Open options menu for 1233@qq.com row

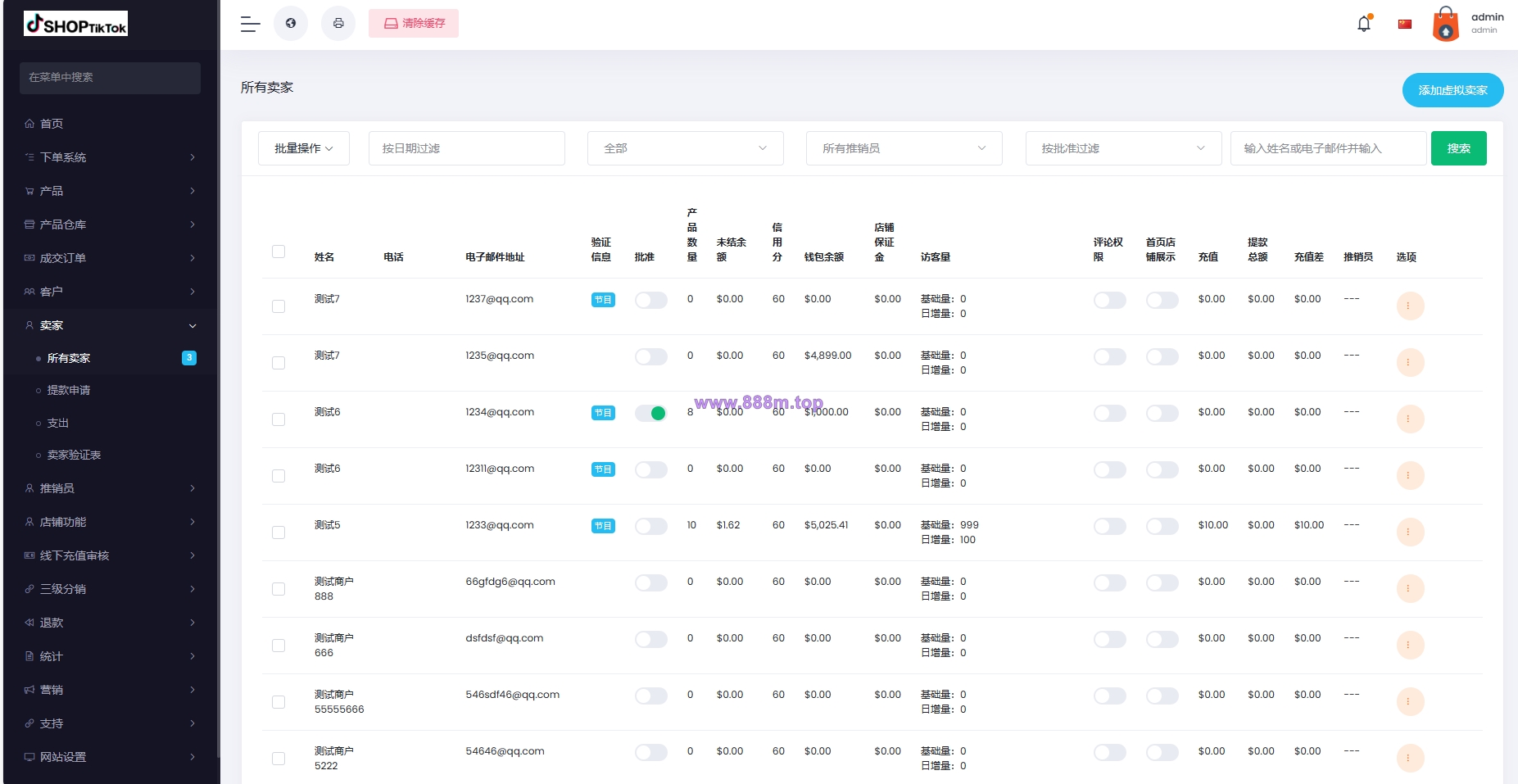point(1410,532)
